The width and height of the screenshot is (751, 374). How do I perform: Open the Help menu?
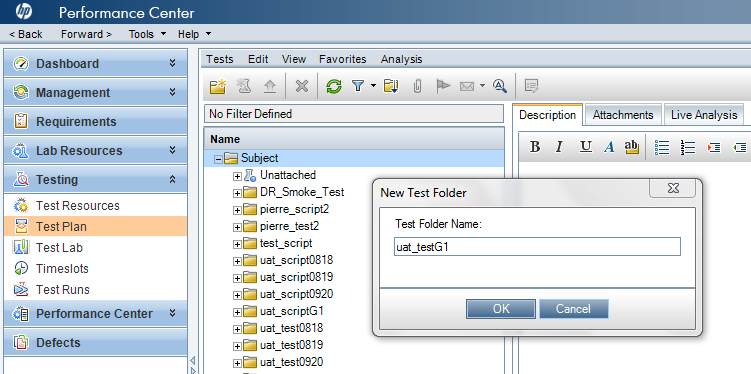194,34
